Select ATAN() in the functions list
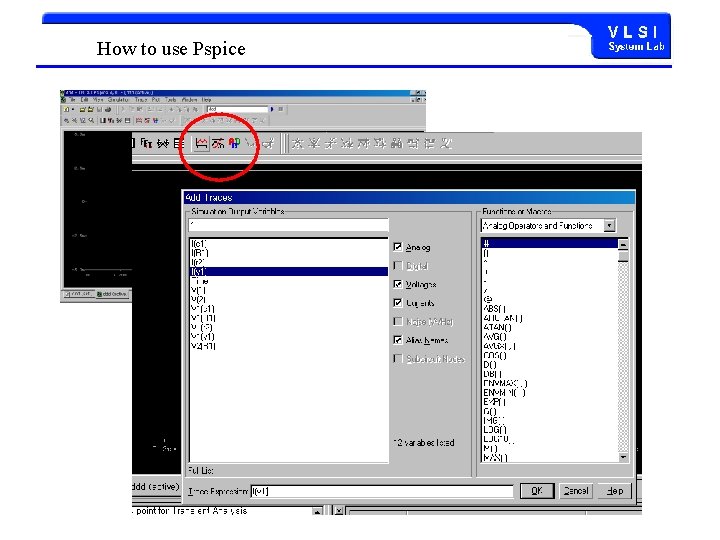 (497, 327)
